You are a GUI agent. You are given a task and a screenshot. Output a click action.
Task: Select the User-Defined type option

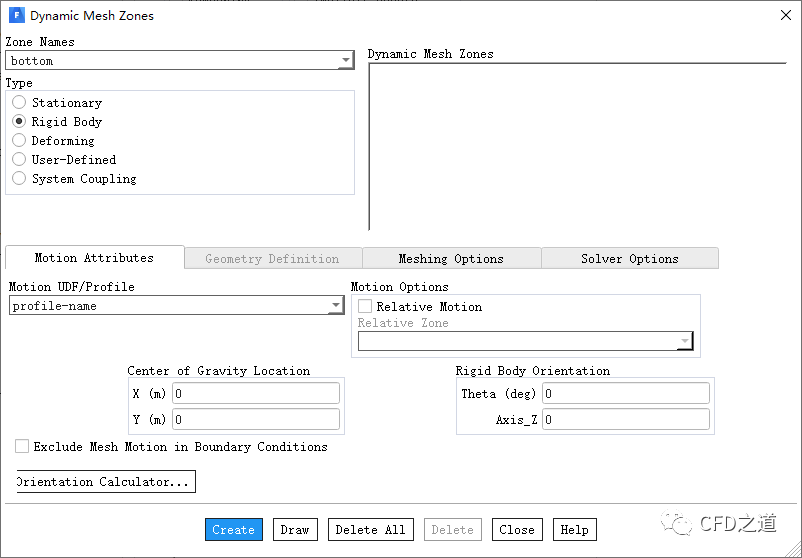(19, 160)
